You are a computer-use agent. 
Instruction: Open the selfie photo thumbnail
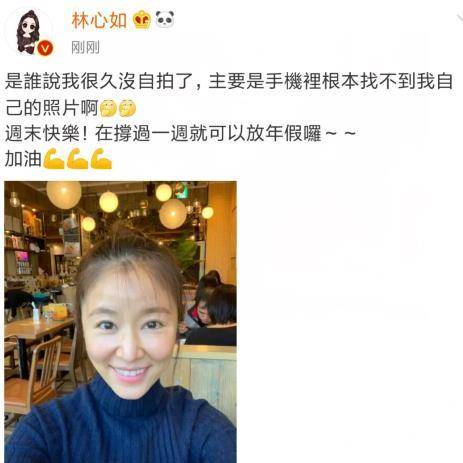click(x=120, y=322)
